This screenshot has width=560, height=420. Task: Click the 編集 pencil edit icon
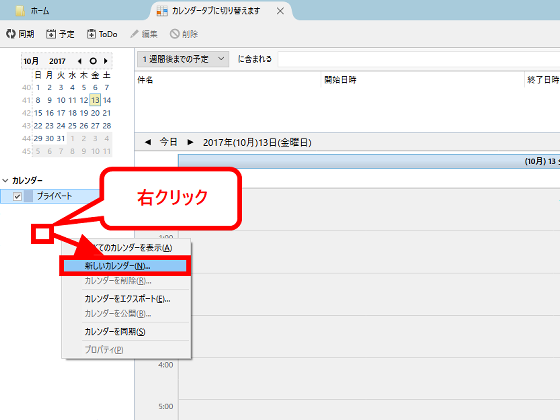134,34
